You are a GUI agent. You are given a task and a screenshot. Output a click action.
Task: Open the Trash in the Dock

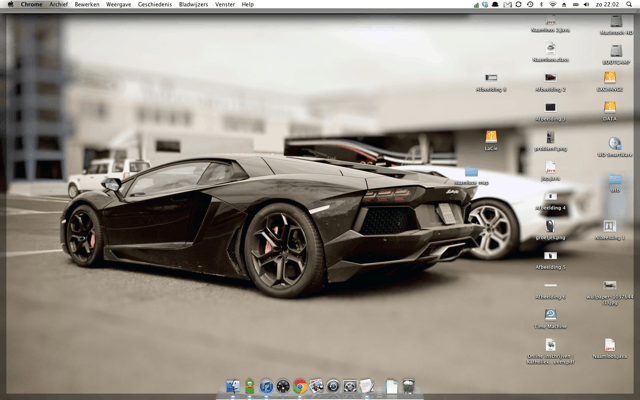click(409, 386)
